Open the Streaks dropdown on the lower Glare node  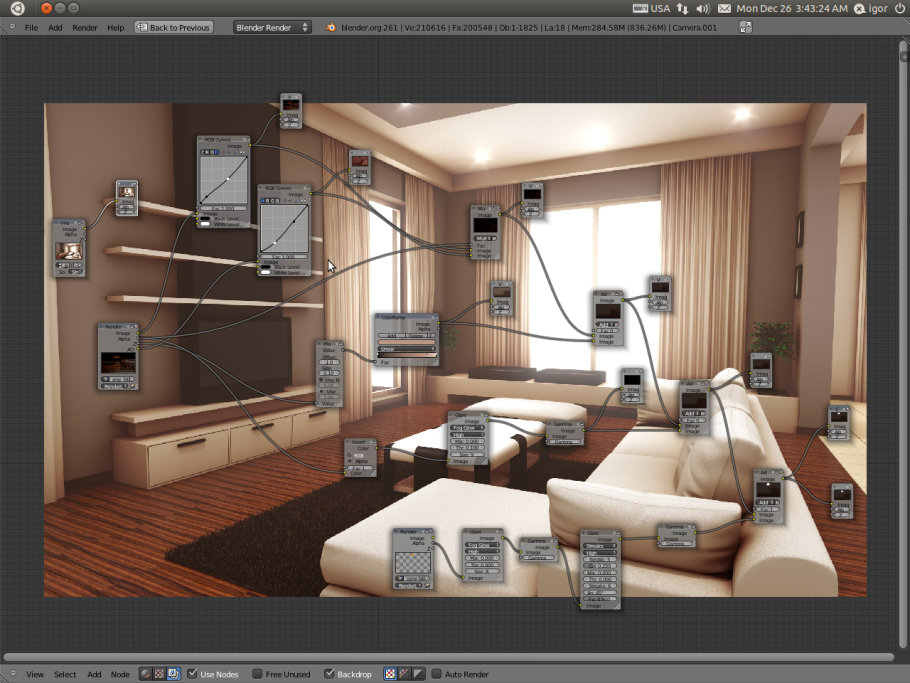pyautogui.click(x=600, y=545)
